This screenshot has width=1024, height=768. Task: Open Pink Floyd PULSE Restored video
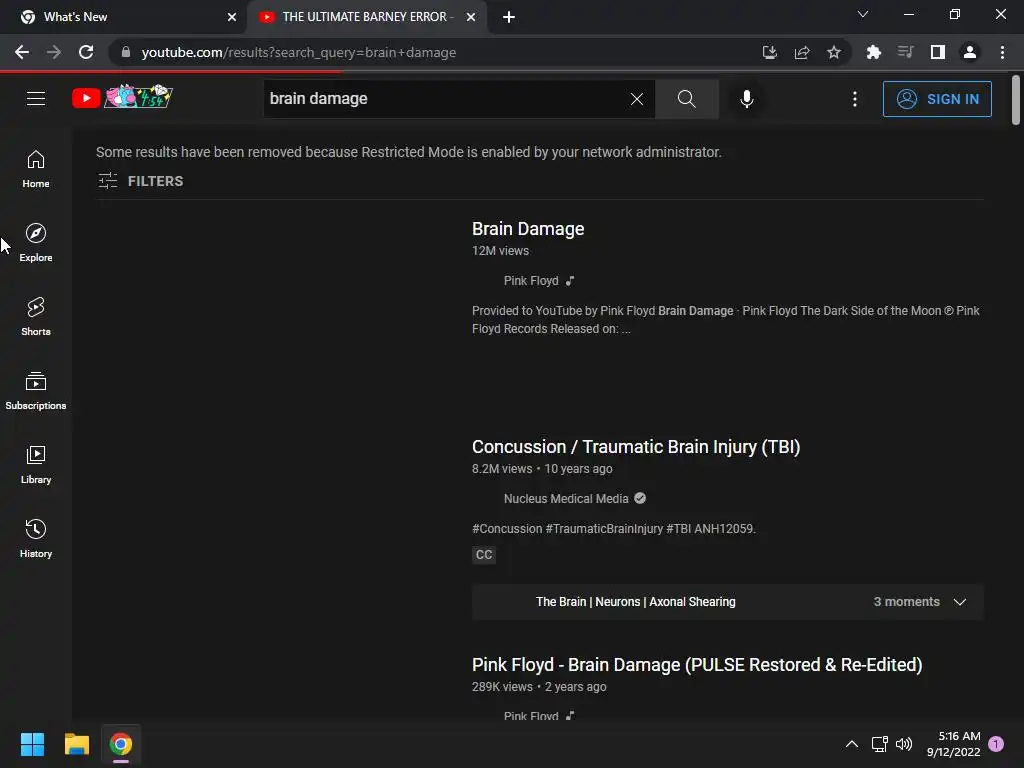point(697,665)
